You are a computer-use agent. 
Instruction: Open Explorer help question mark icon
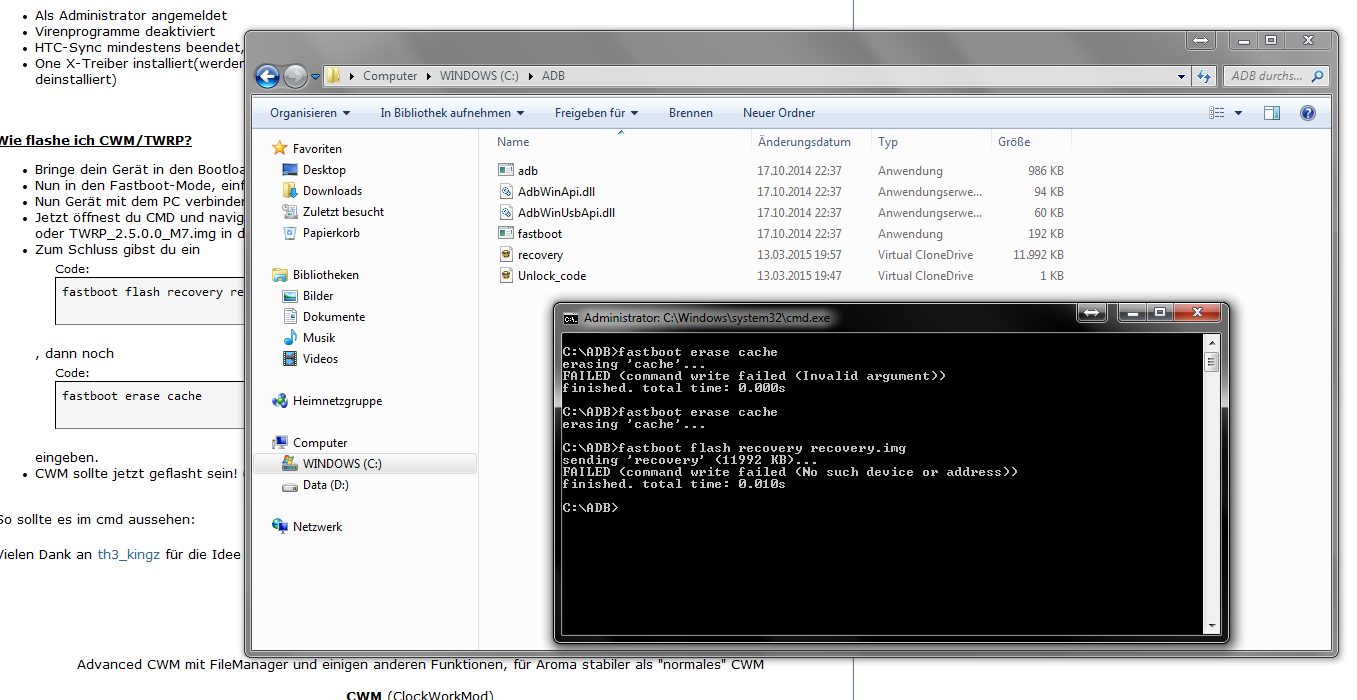[x=1307, y=113]
